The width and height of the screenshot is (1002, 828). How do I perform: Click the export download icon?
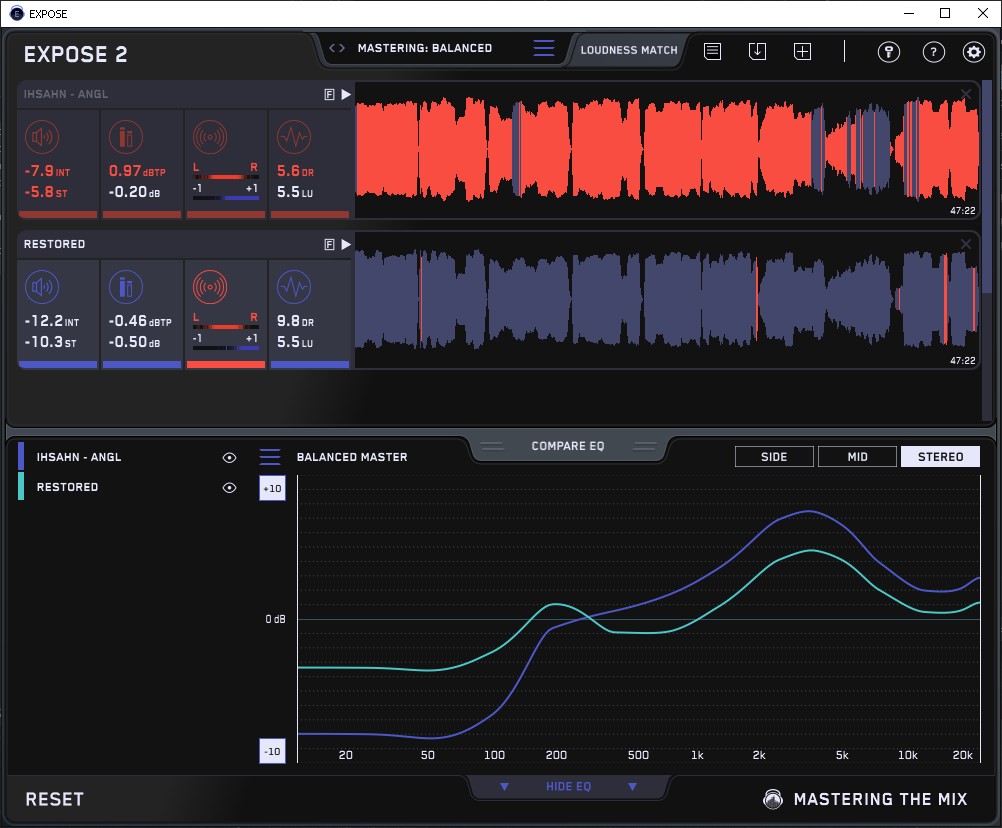tap(757, 51)
